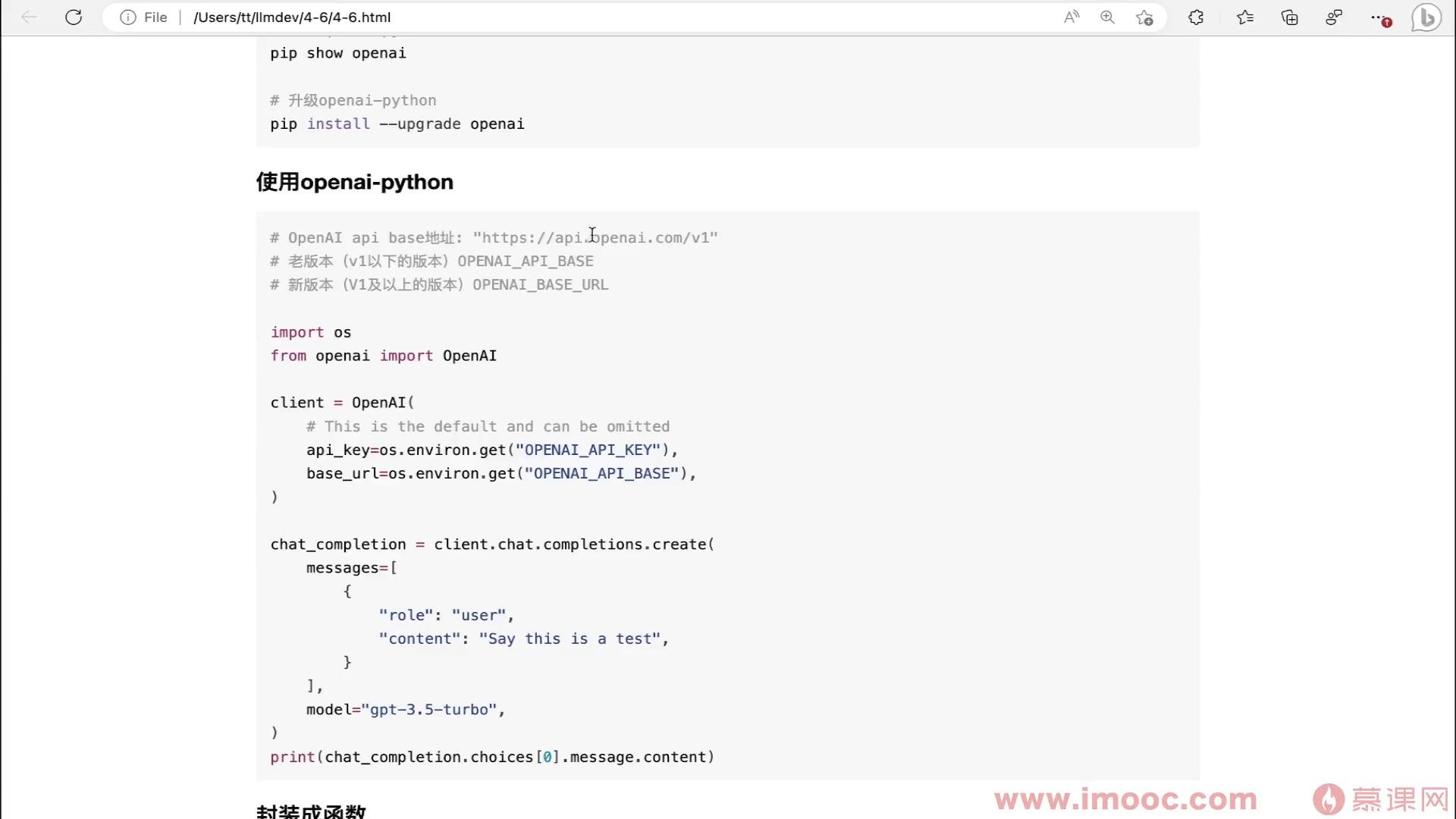Click the pip install --upgrade openai line
Viewport: 1456px width, 819px height.
tap(397, 124)
